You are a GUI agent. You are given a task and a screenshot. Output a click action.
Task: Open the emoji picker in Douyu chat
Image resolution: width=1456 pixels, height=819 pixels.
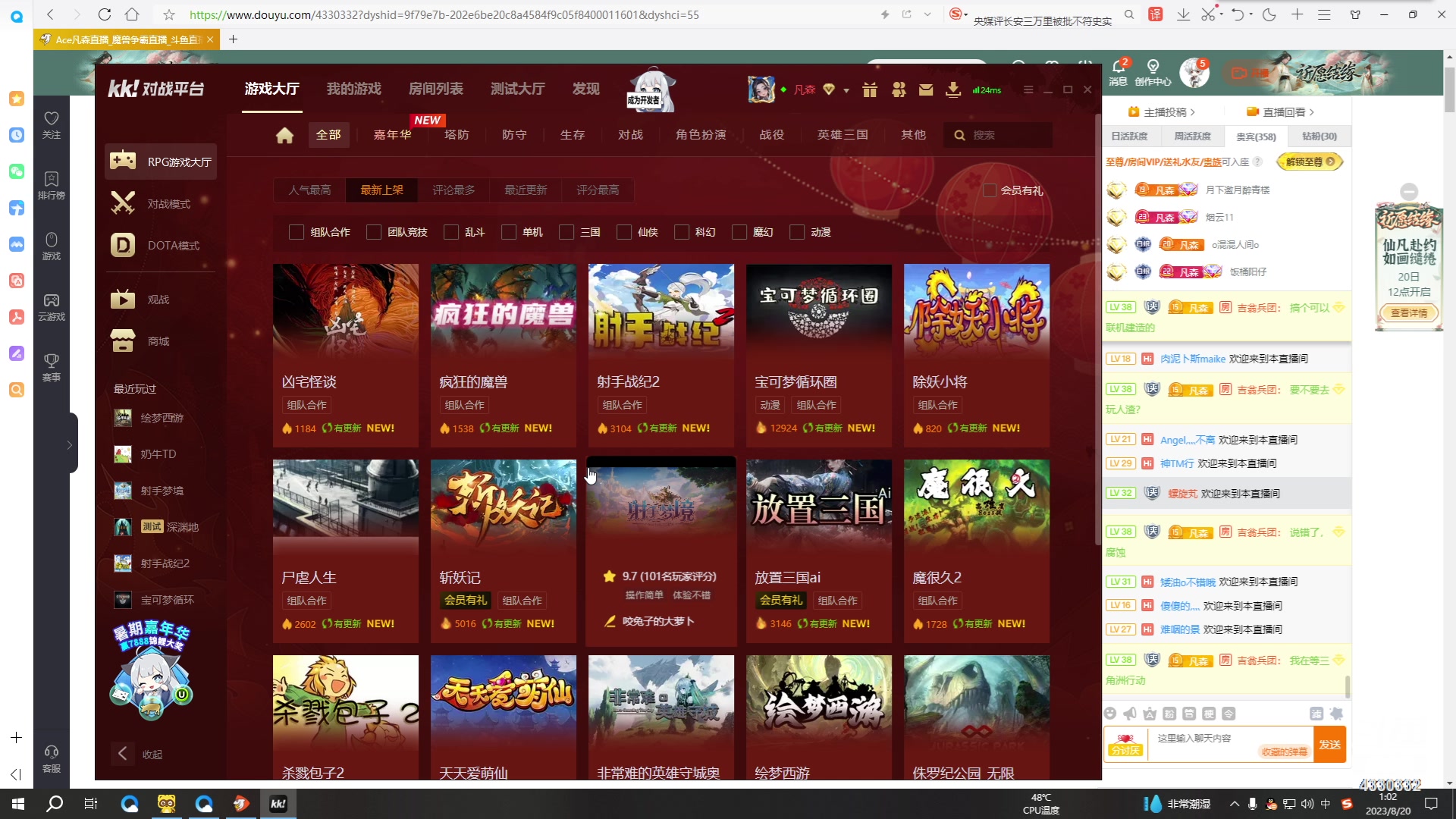point(1110,714)
